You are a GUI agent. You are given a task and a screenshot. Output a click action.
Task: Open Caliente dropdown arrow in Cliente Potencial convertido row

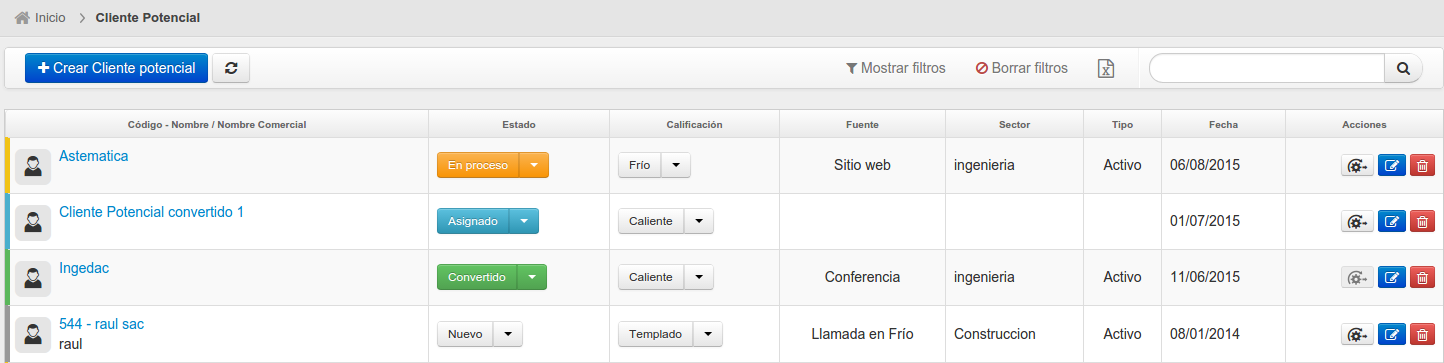click(x=699, y=222)
